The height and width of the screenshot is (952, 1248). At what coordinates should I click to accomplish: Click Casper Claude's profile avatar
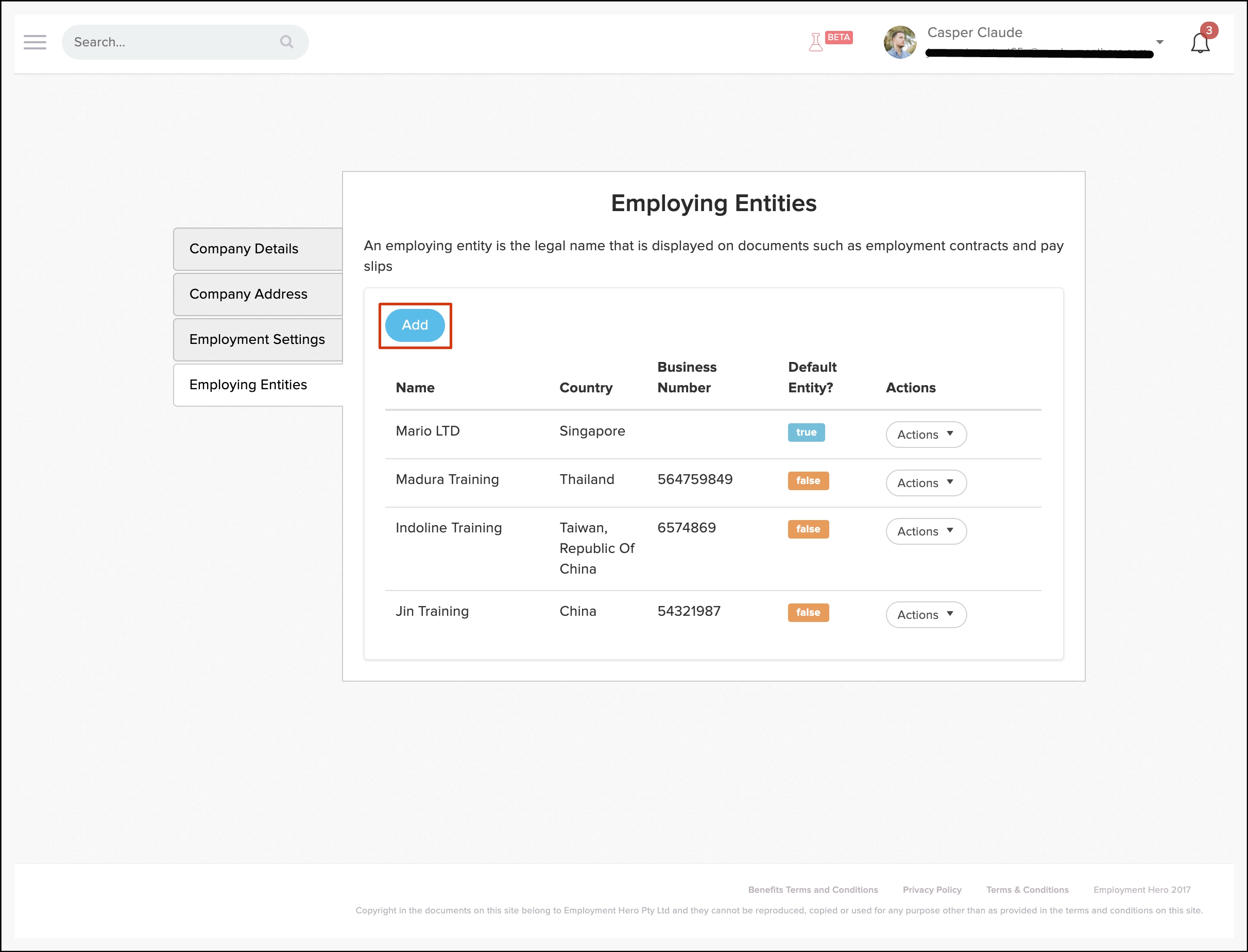coord(899,42)
